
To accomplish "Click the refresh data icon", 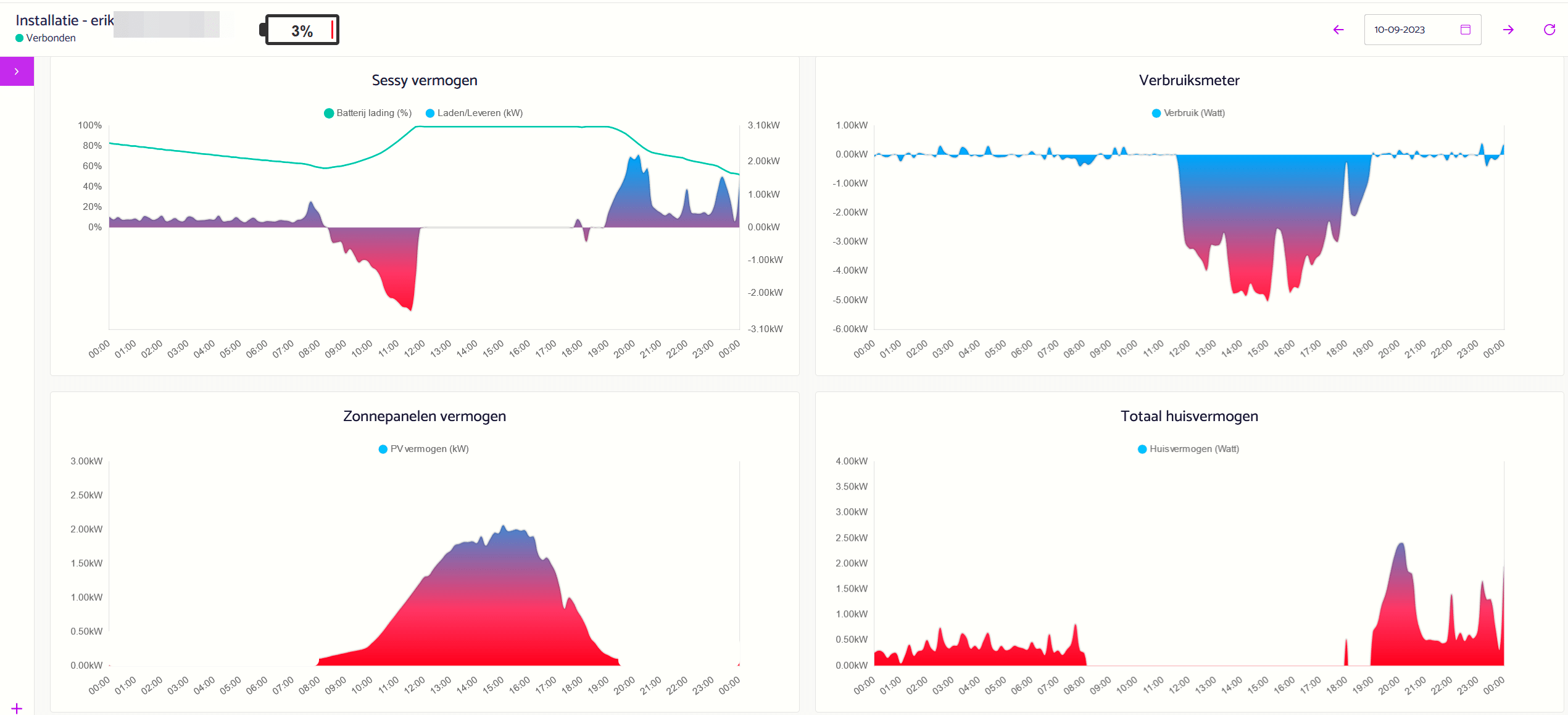I will tap(1549, 30).
